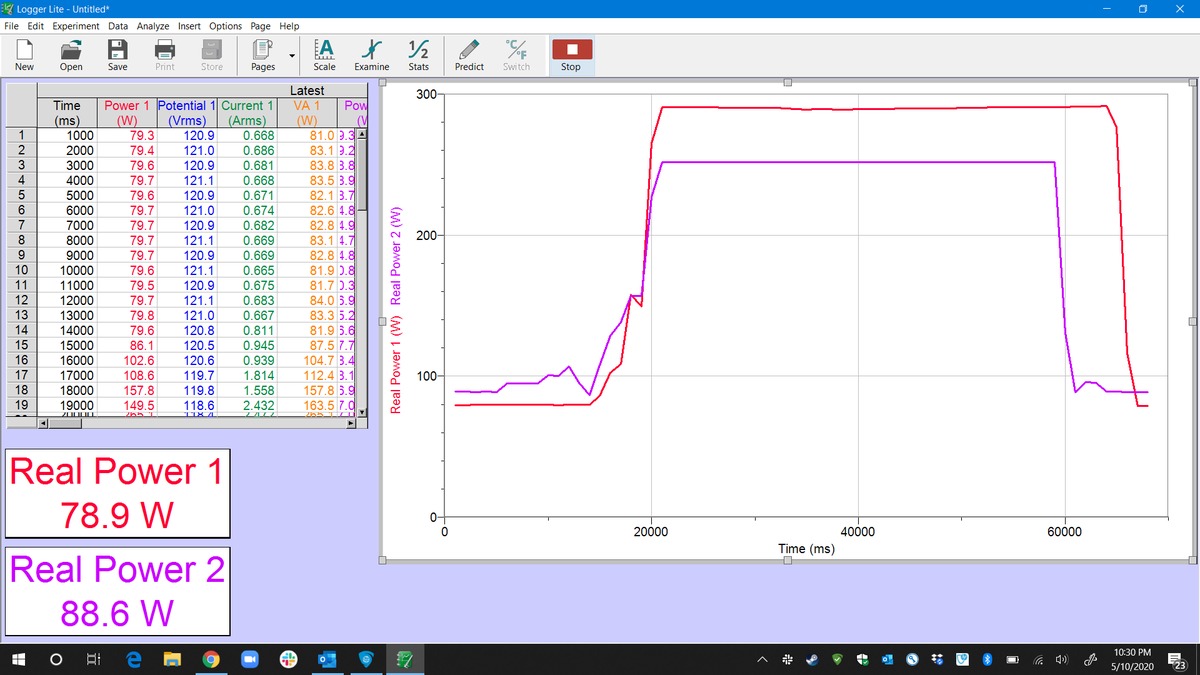Click the Time (ms) x-axis label
The image size is (1200, 675).
coord(806,549)
